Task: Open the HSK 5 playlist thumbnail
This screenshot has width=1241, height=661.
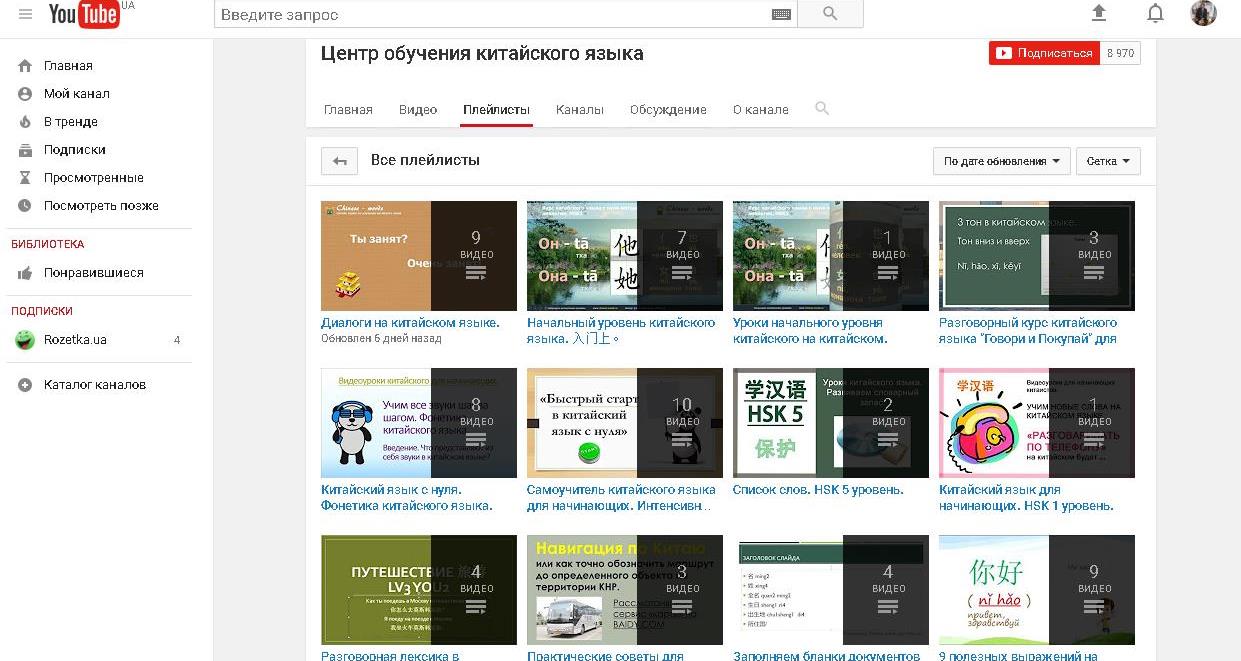Action: coord(830,423)
